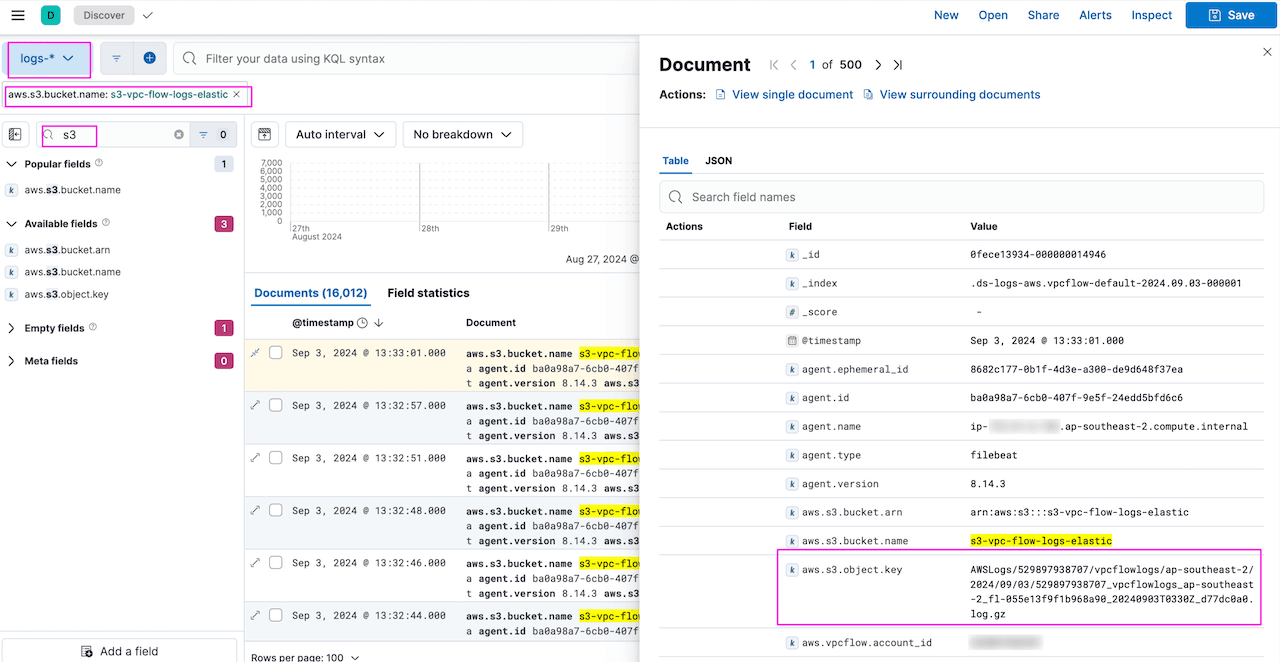
Task: Collapse the fields sidebar with its toggle icon
Action: (15, 134)
